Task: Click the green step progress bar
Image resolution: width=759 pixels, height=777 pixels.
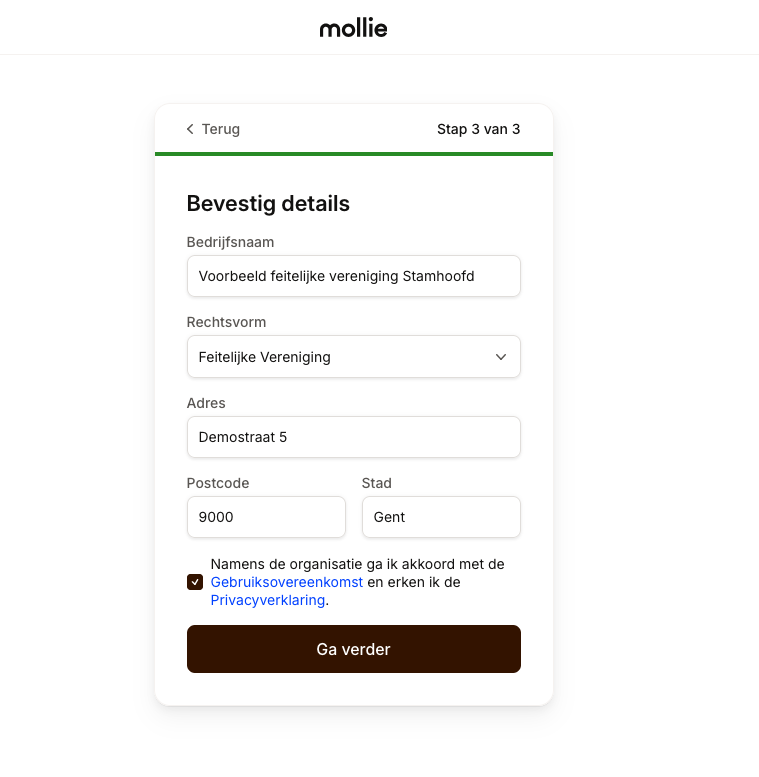Action: coord(353,153)
